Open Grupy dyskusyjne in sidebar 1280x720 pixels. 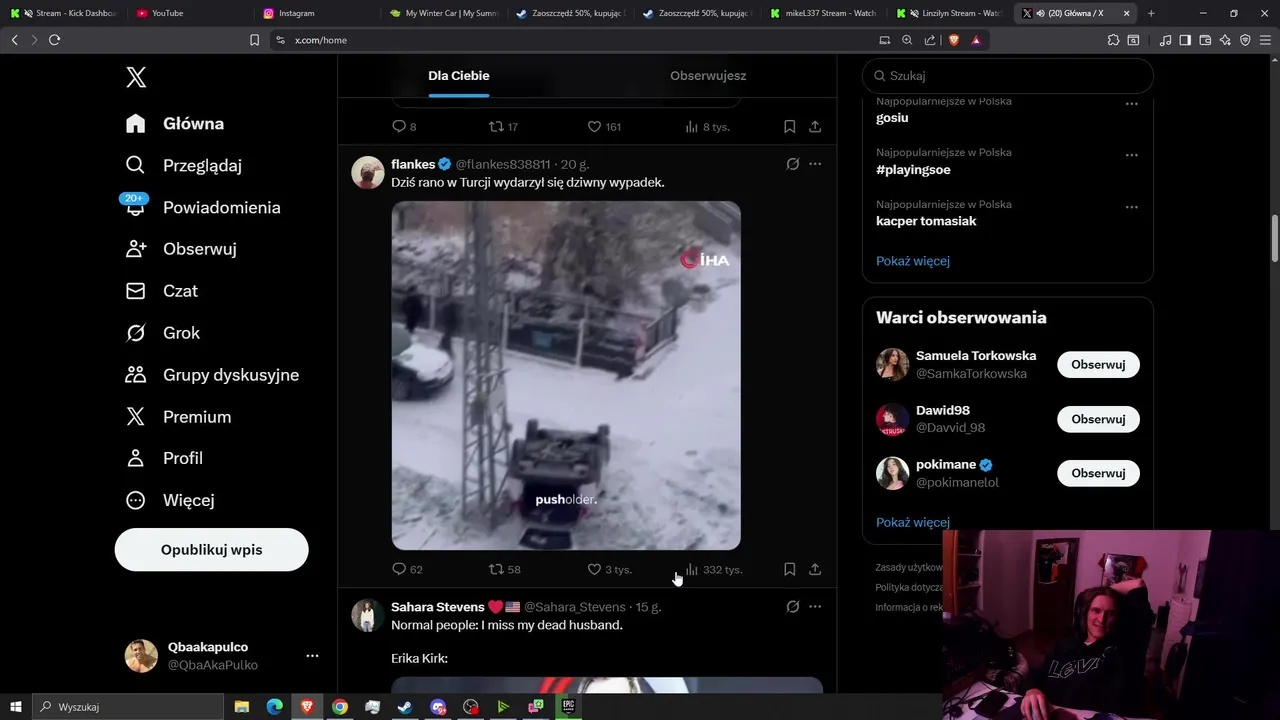[x=212, y=375]
